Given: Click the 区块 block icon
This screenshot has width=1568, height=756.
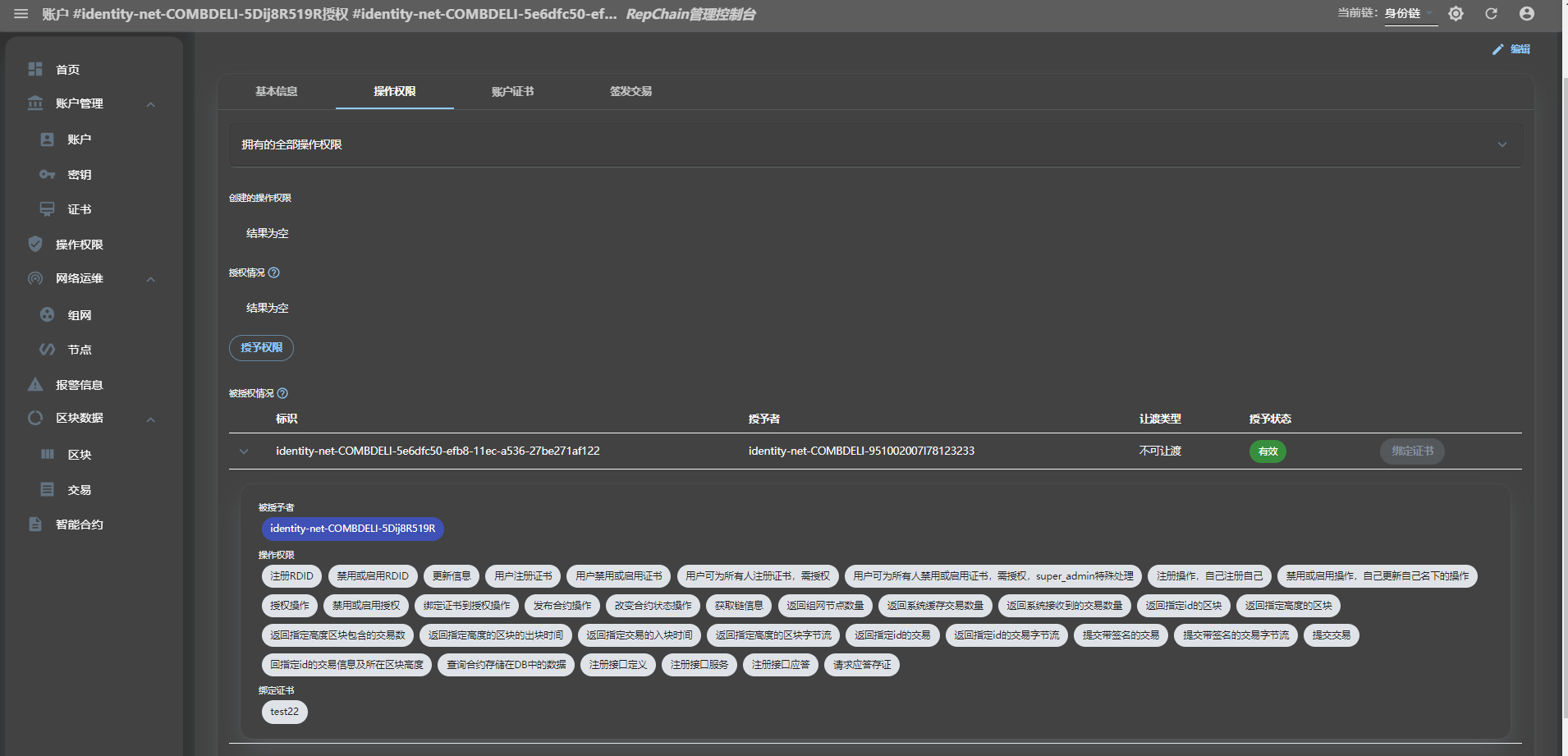Looking at the screenshot, I should [48, 454].
